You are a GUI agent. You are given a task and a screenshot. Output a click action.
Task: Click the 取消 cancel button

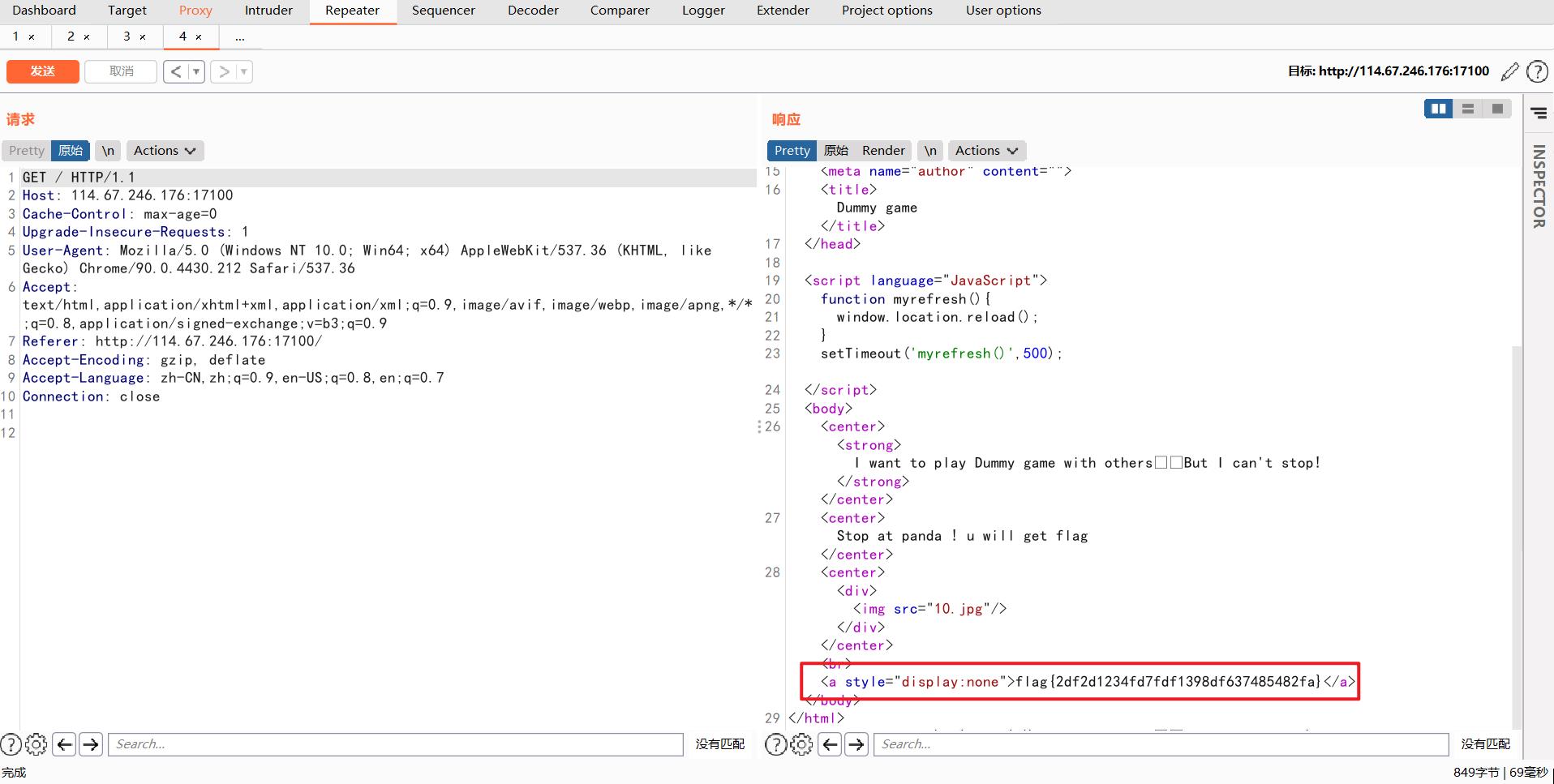121,71
